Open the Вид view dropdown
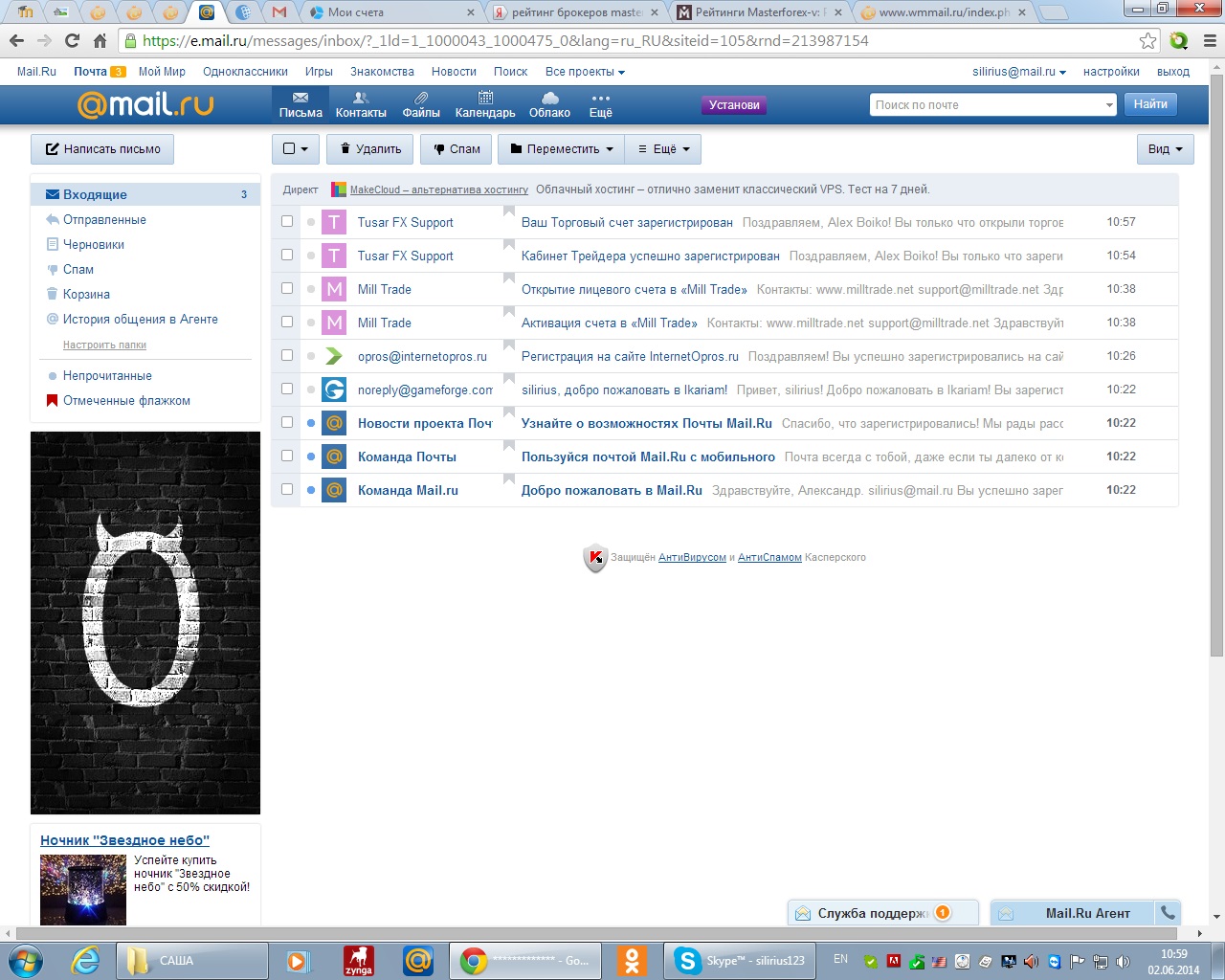Image resolution: width=1225 pixels, height=980 pixels. click(x=1165, y=148)
